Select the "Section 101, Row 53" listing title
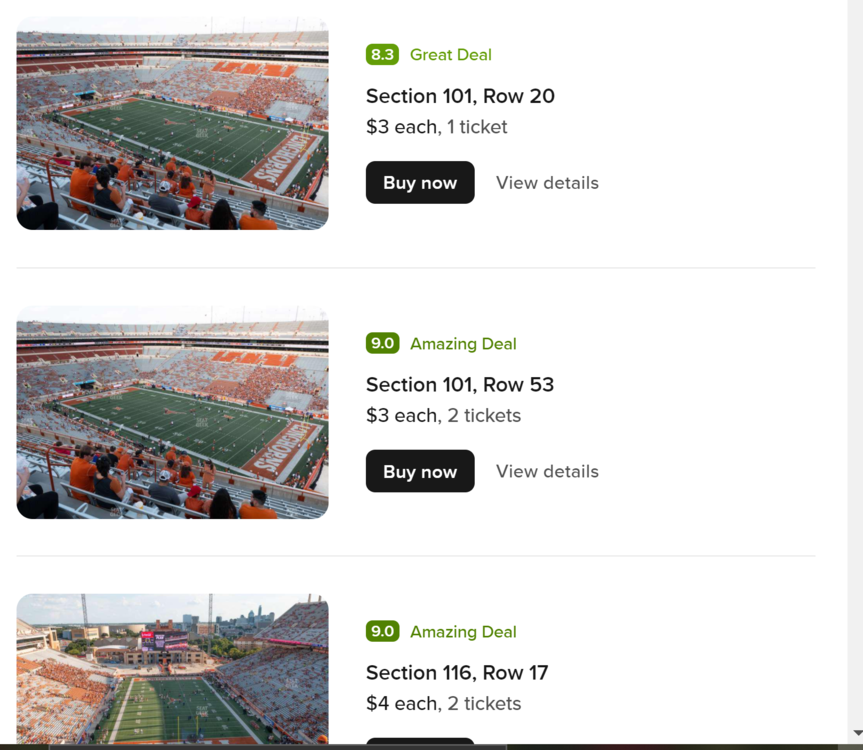 [x=459, y=385]
